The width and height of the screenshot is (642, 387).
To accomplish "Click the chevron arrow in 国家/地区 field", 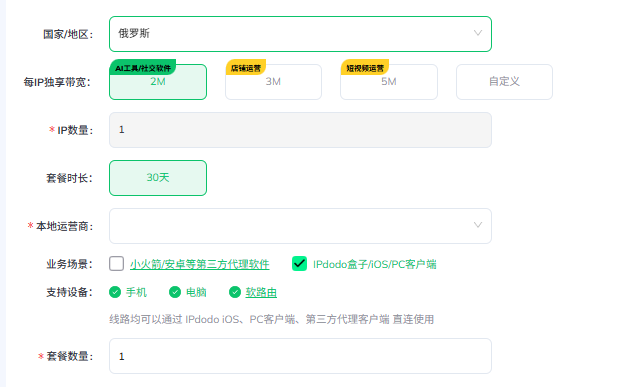I will tap(478, 33).
